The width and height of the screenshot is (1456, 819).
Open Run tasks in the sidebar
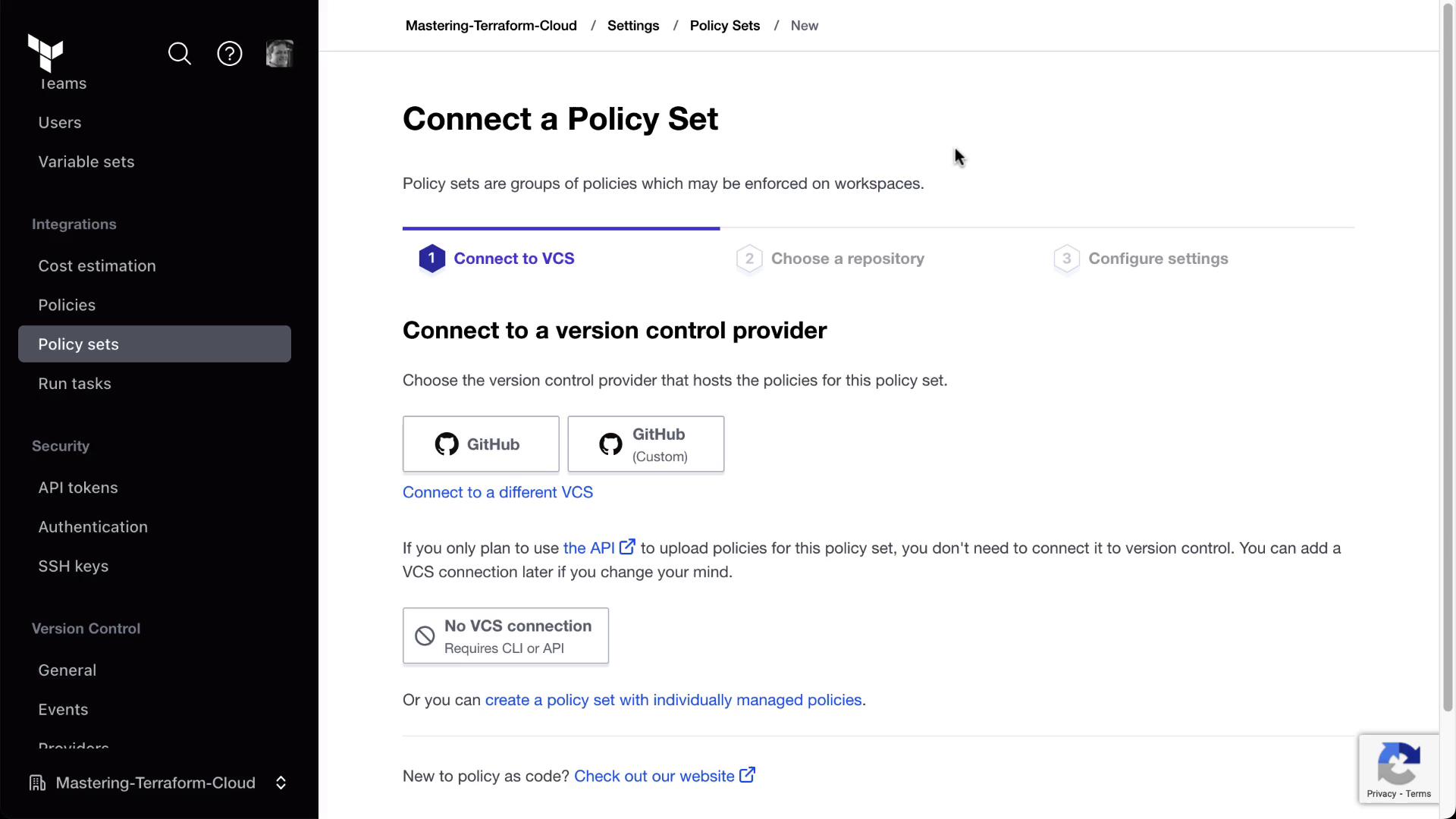[74, 384]
